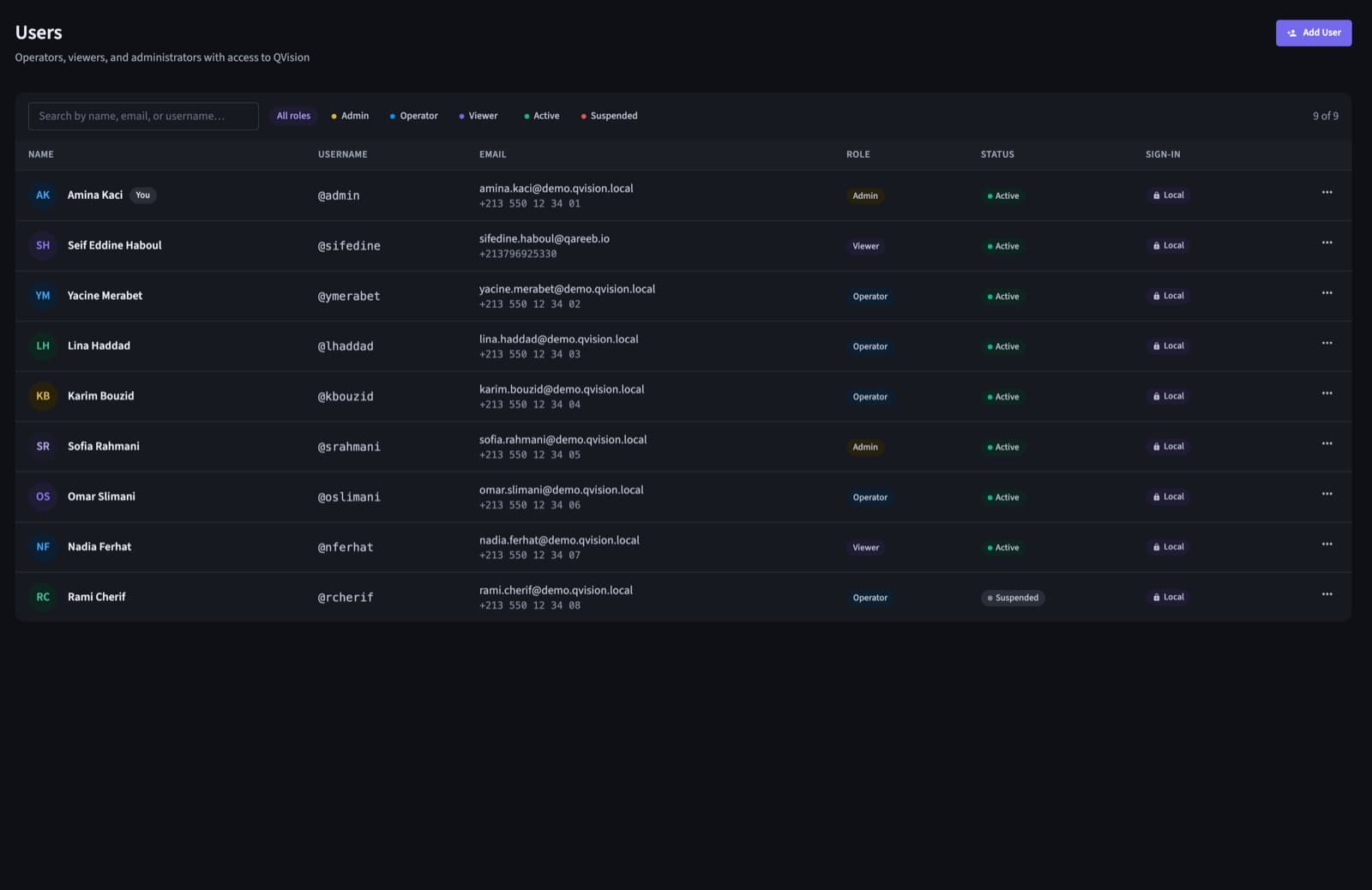Click the email sifedine.haboul@qareeb.io

[x=545, y=238]
